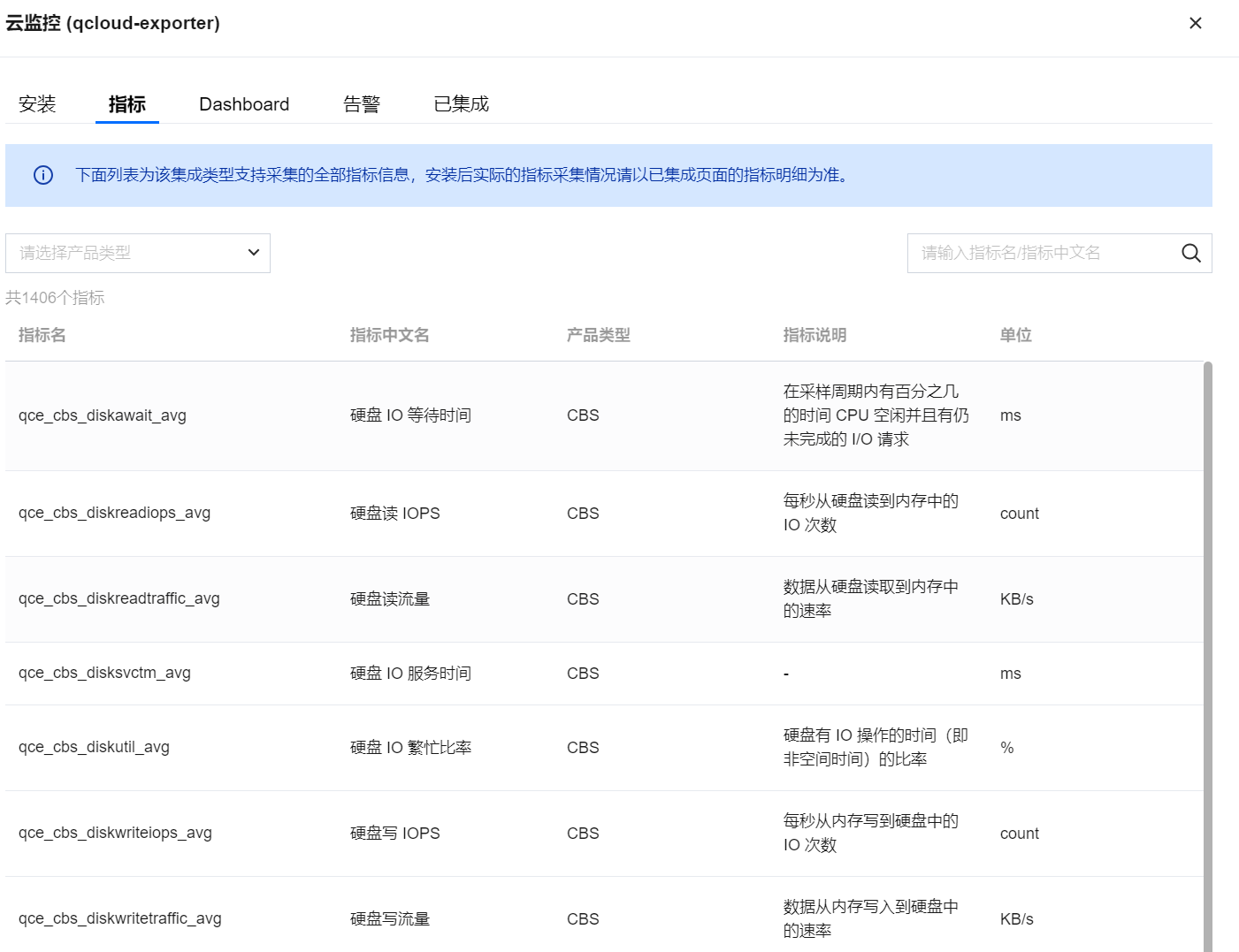Select the qce_cbs_diskutil_avg metric row
Image resolution: width=1239 pixels, height=952 pixels.
coord(94,747)
